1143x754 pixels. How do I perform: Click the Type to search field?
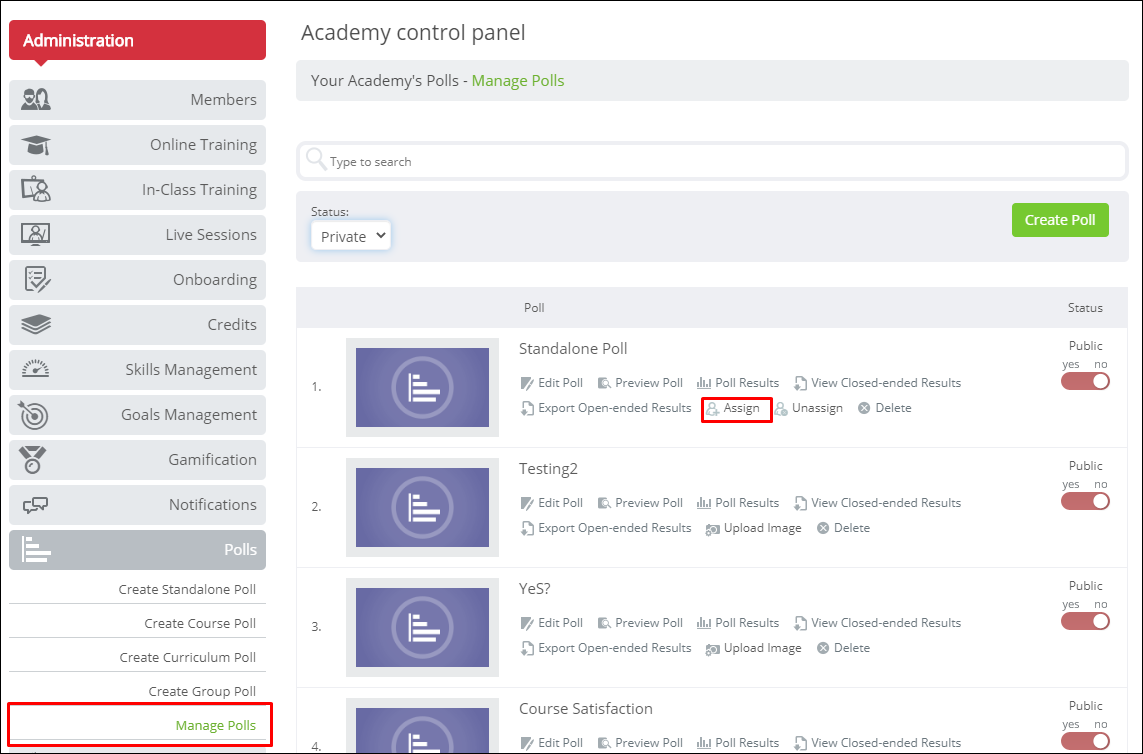(712, 161)
